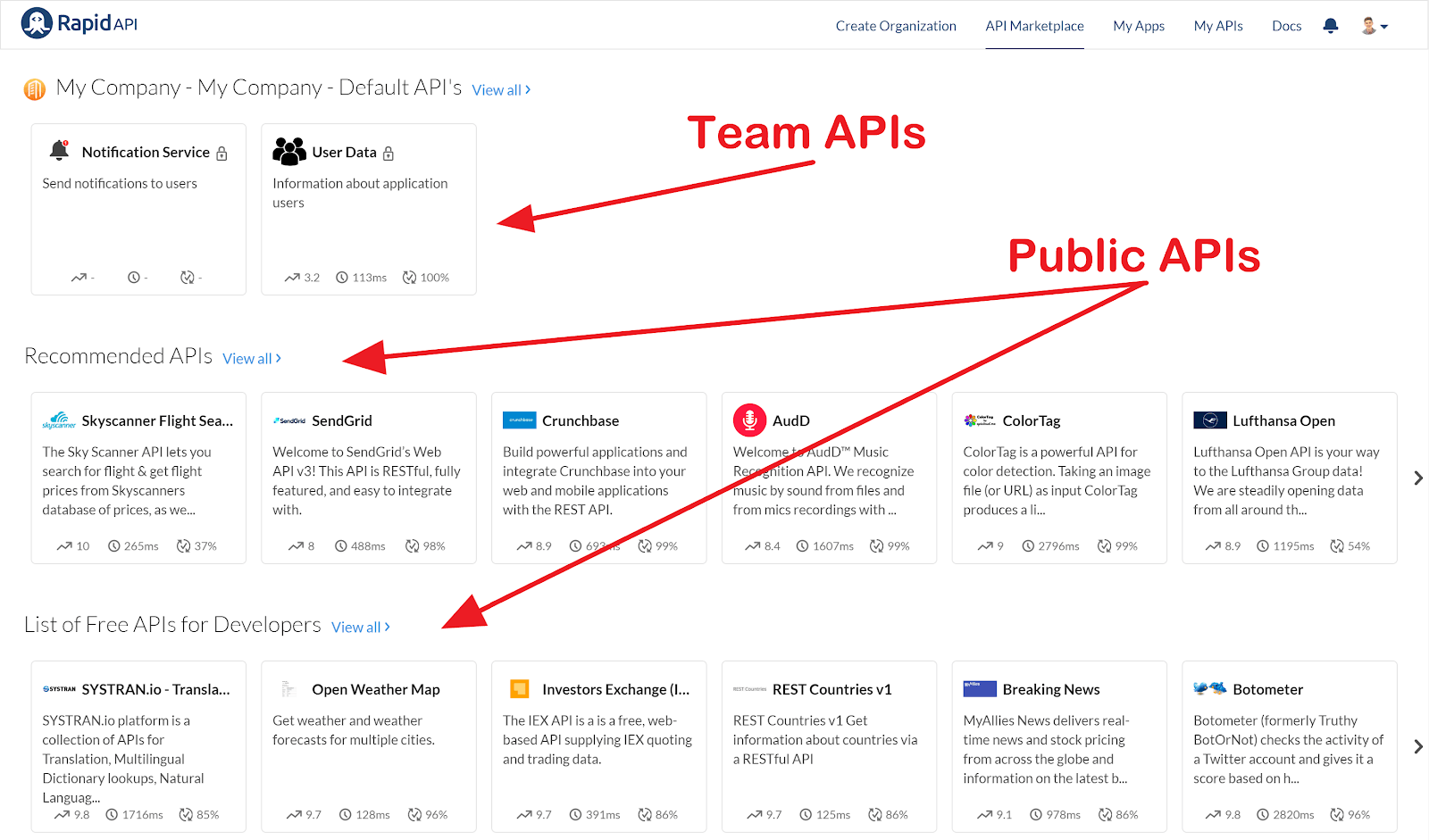Click popularity icon on User Data card
The image size is (1429, 840).
tap(292, 278)
